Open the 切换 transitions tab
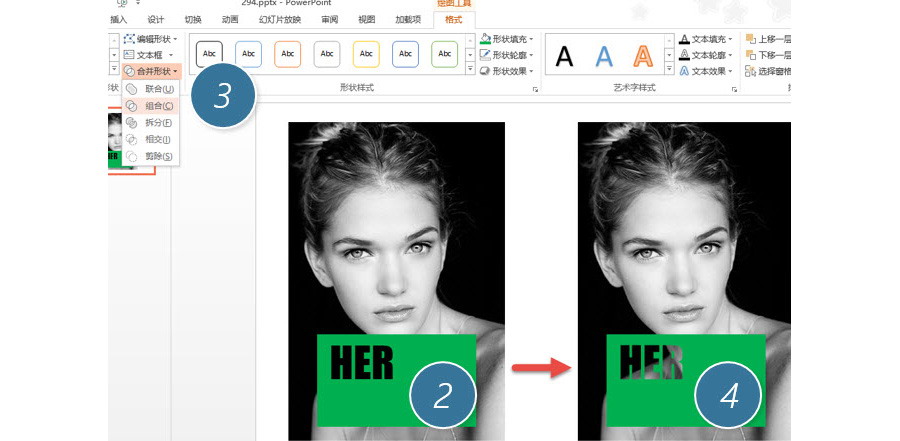Viewport: 900px width, 441px height. click(x=193, y=20)
